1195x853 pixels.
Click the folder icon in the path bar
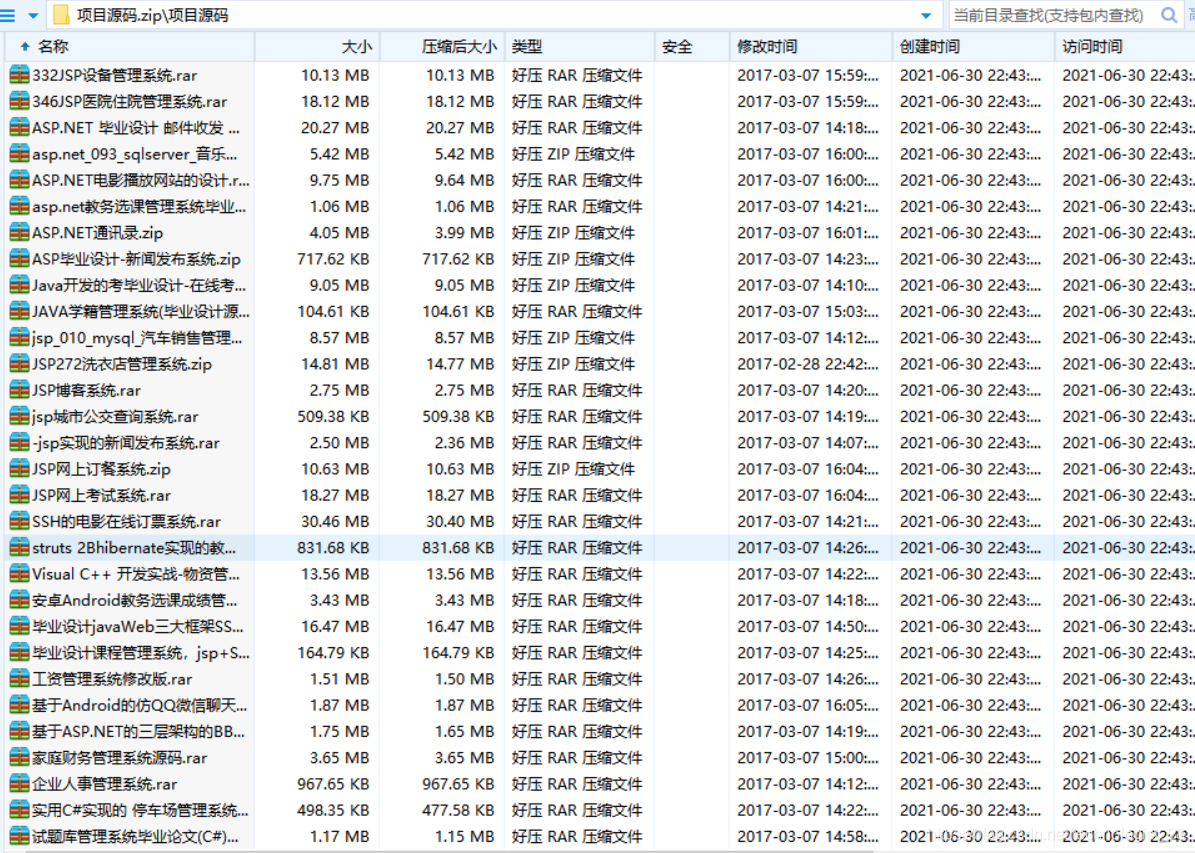point(61,15)
